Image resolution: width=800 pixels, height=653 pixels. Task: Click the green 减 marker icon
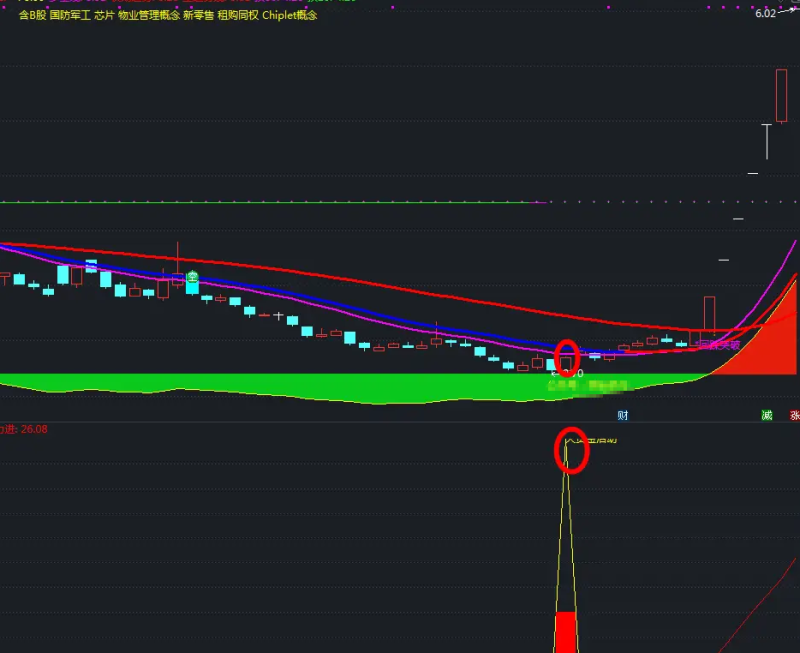766,414
